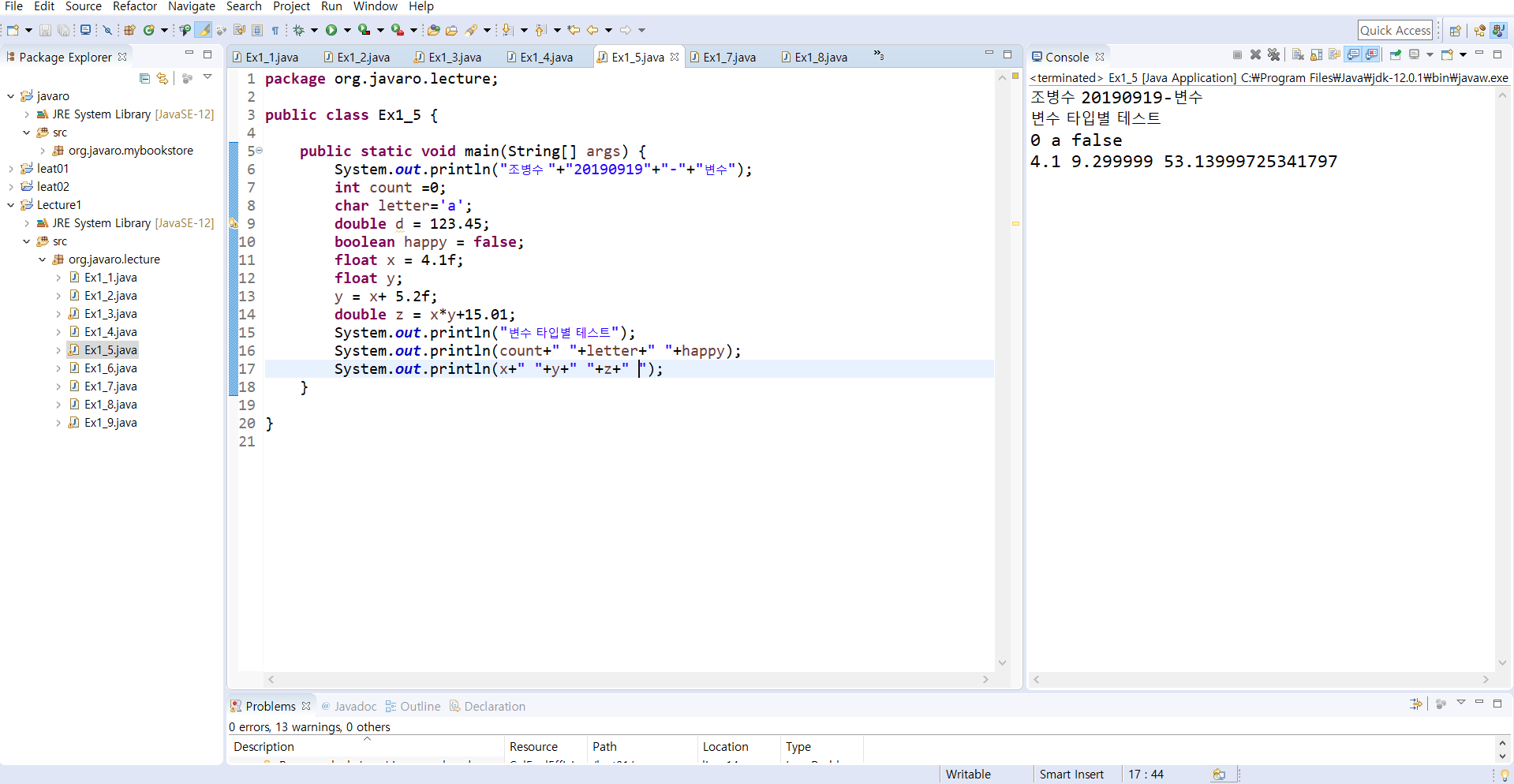Toggle Show Console on Standard Out
The image size is (1514, 784).
pyautogui.click(x=1353, y=54)
